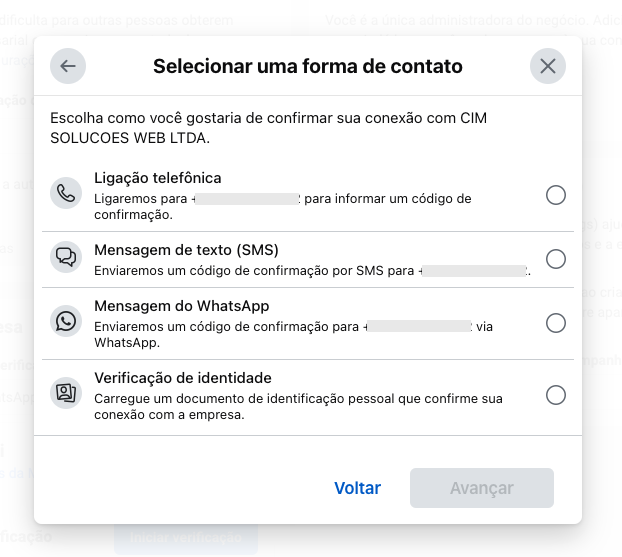Click the Verificação de identidade option title

click(x=182, y=378)
